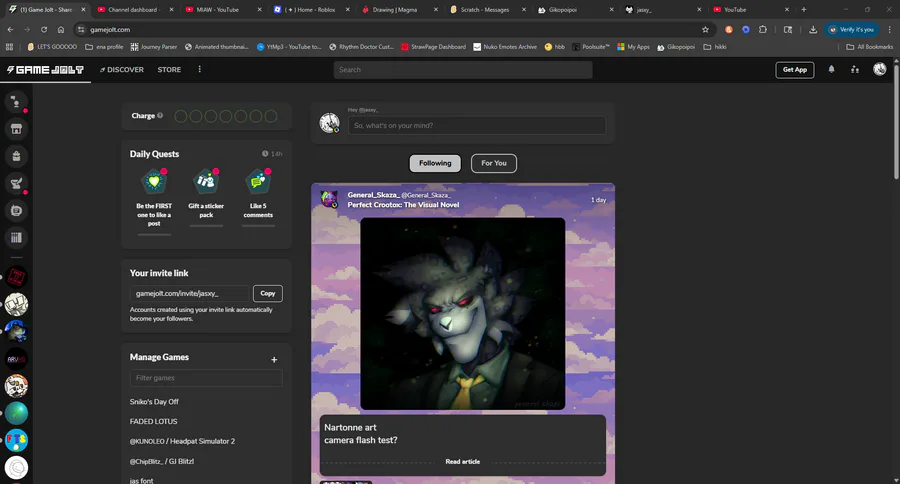Switch to the For You feed tab

pyautogui.click(x=494, y=163)
